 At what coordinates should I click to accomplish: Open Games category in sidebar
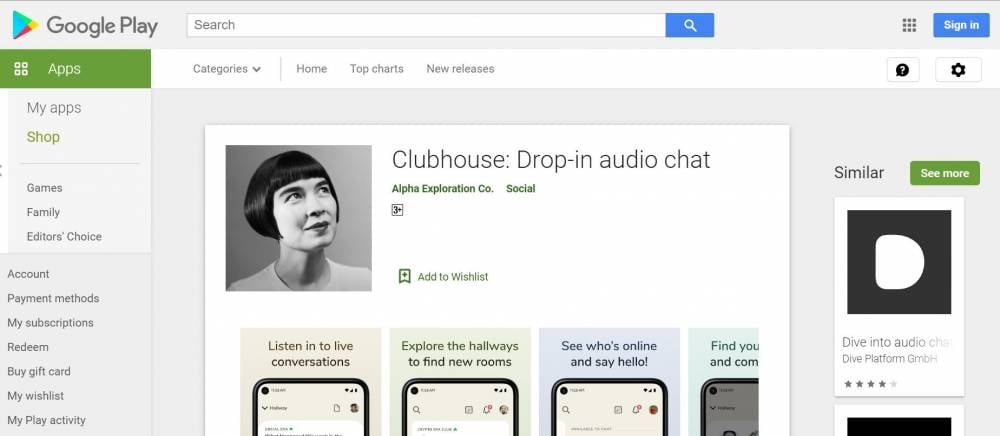(44, 188)
